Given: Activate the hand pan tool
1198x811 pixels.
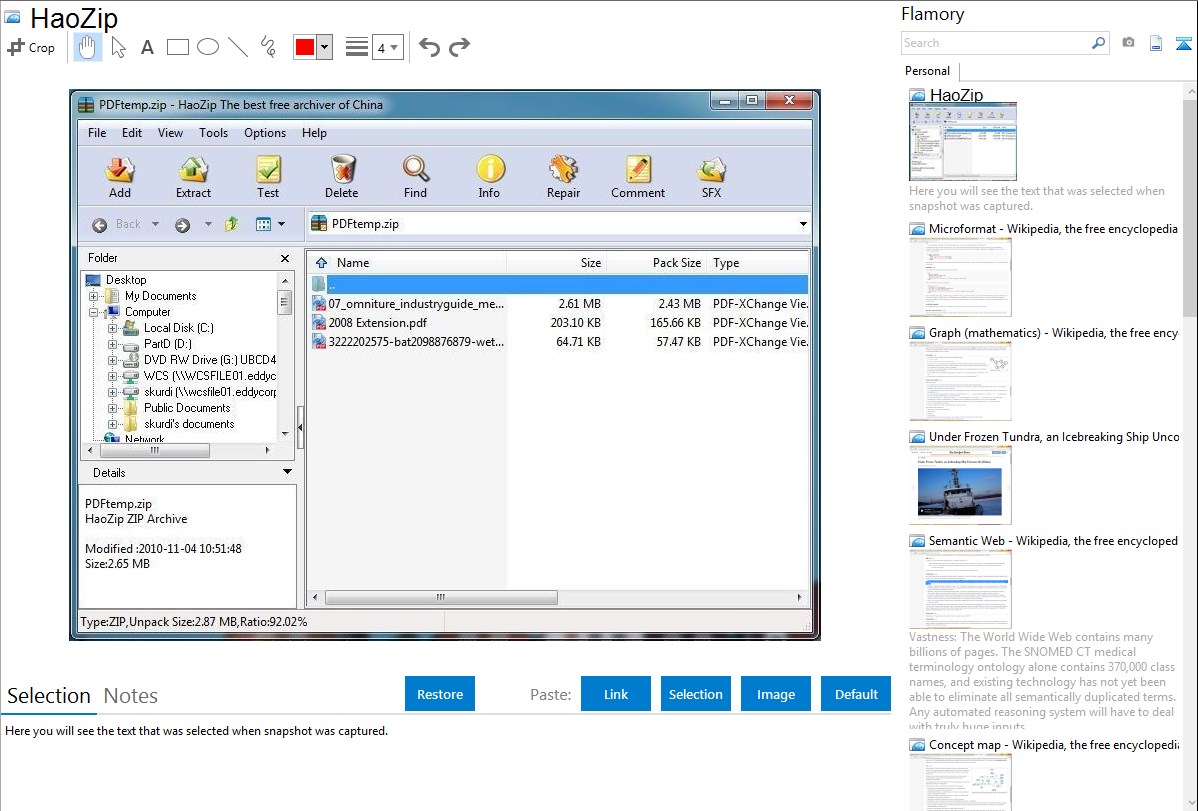Looking at the screenshot, I should point(87,47).
